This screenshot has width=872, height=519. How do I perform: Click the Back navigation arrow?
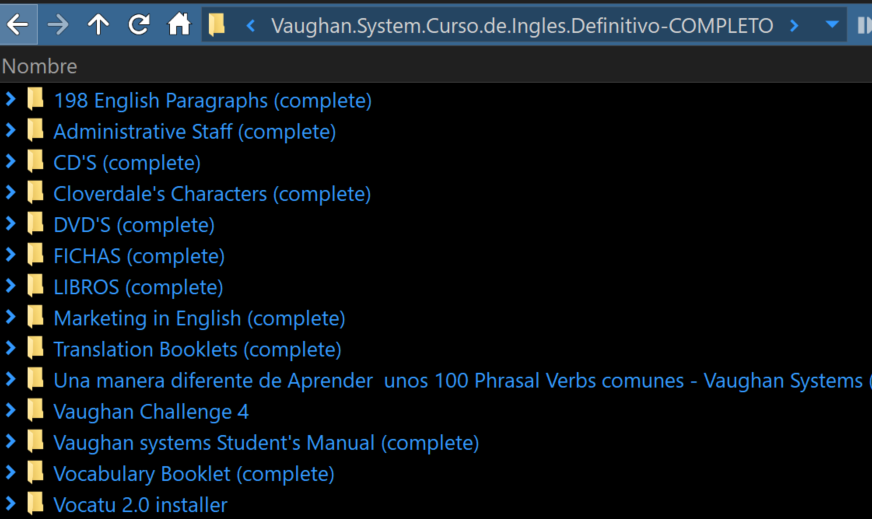tap(18, 25)
